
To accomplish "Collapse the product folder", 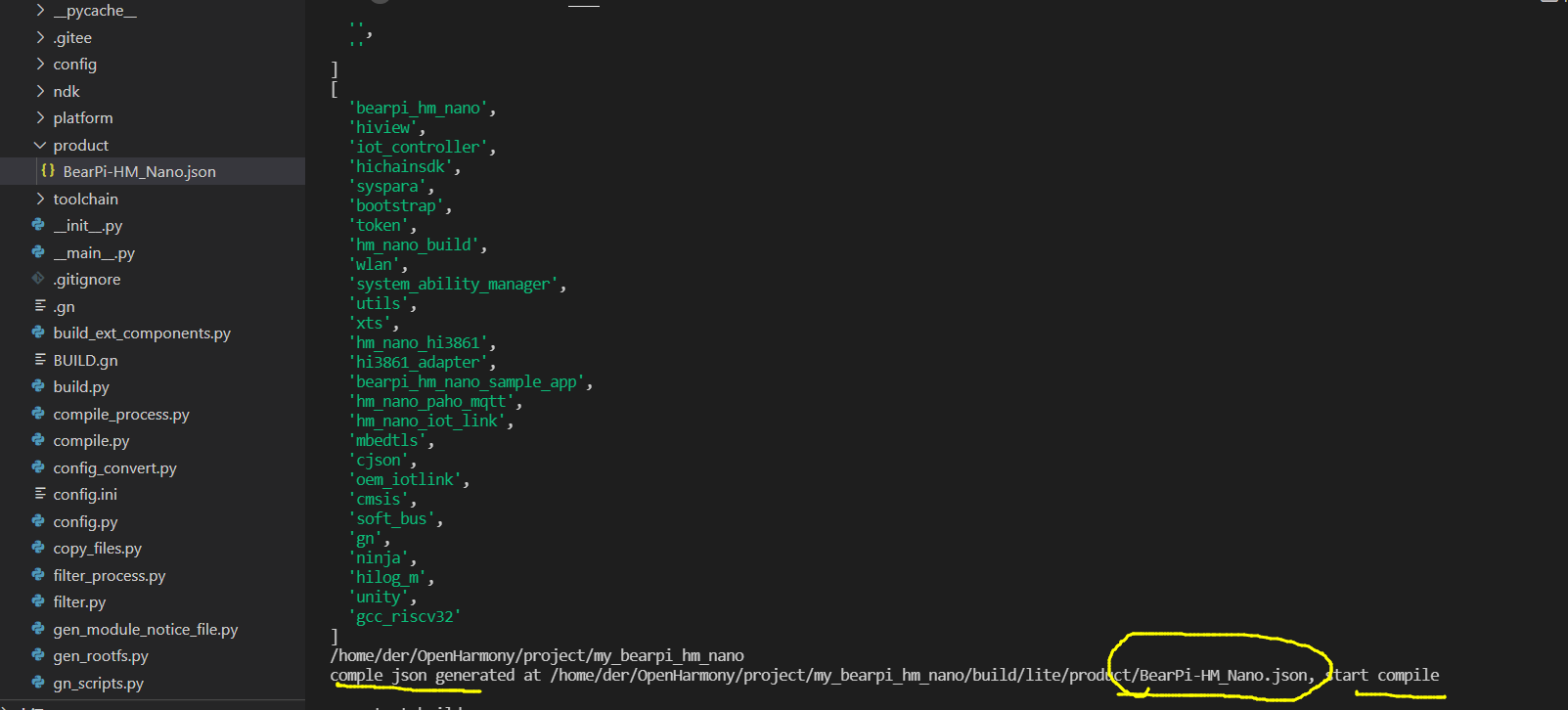I will (x=40, y=145).
